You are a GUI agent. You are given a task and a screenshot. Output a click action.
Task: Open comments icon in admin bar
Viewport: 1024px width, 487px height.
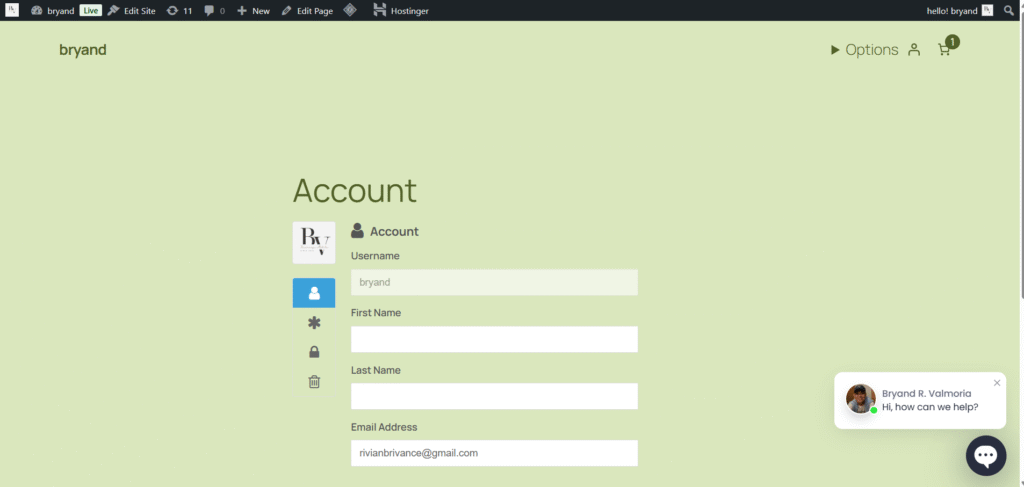coord(214,10)
